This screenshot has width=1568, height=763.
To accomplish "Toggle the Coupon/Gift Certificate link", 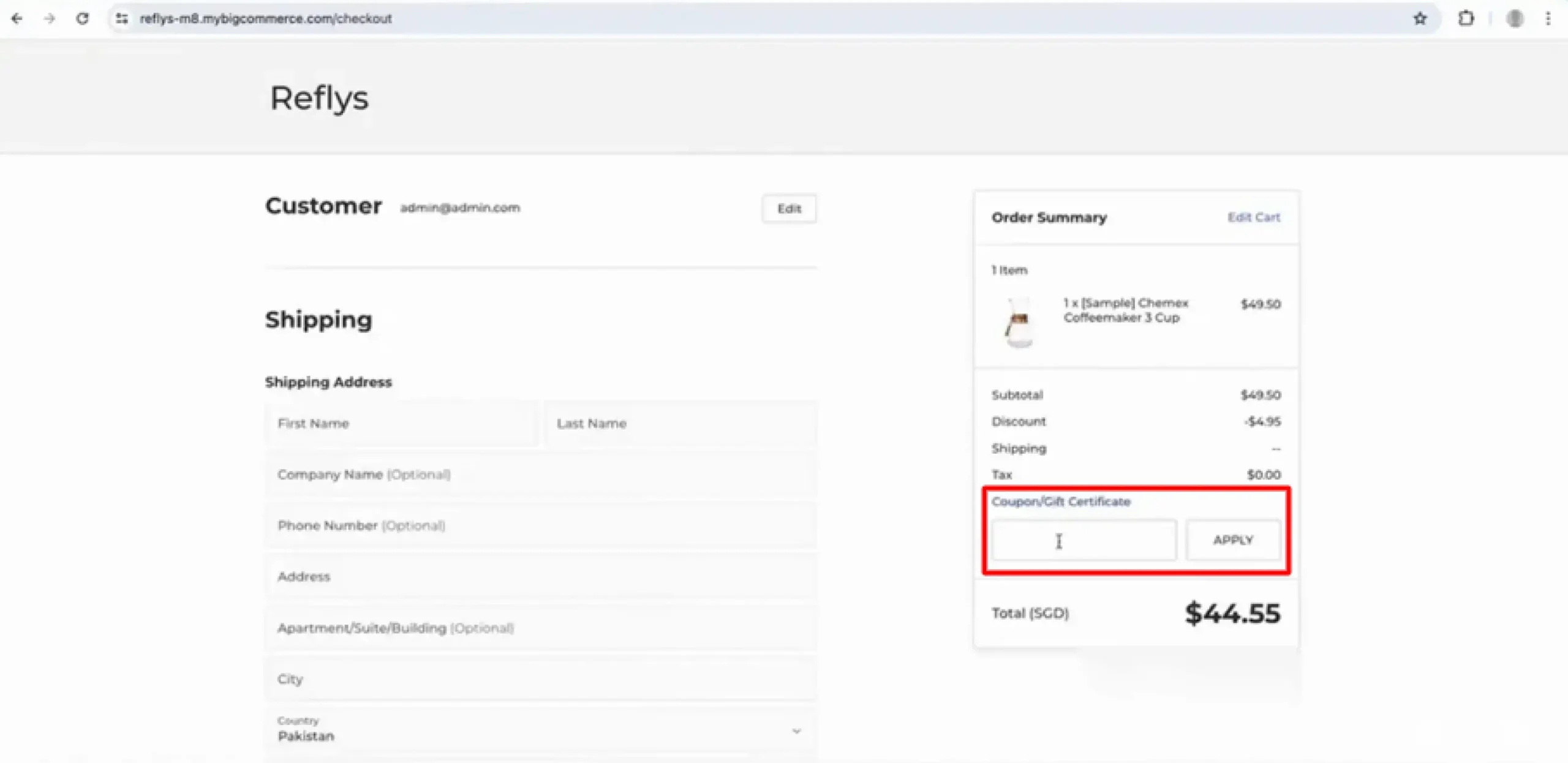I will coord(1061,502).
